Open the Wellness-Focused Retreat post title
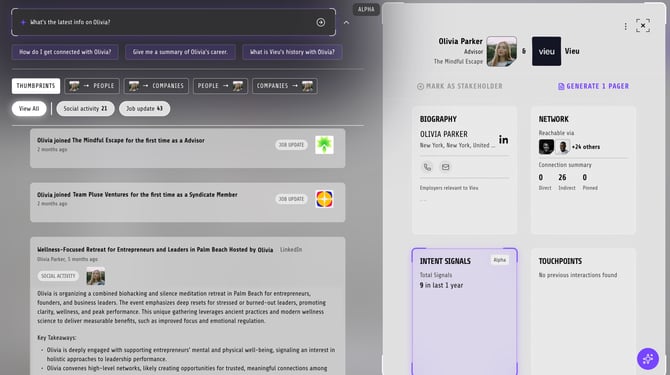The height and width of the screenshot is (375, 670). (x=155, y=249)
